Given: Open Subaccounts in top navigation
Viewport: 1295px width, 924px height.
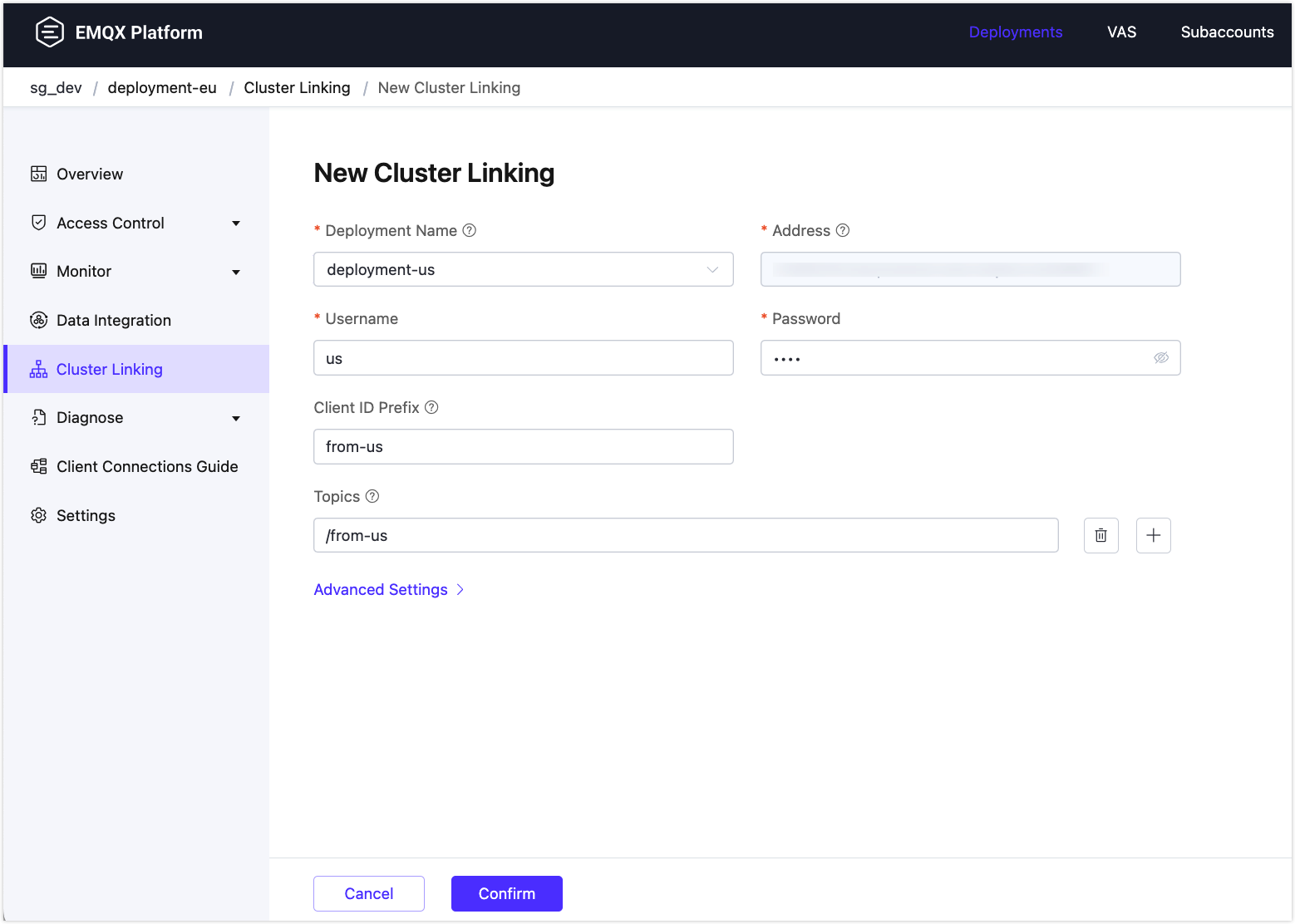Looking at the screenshot, I should click(1227, 32).
